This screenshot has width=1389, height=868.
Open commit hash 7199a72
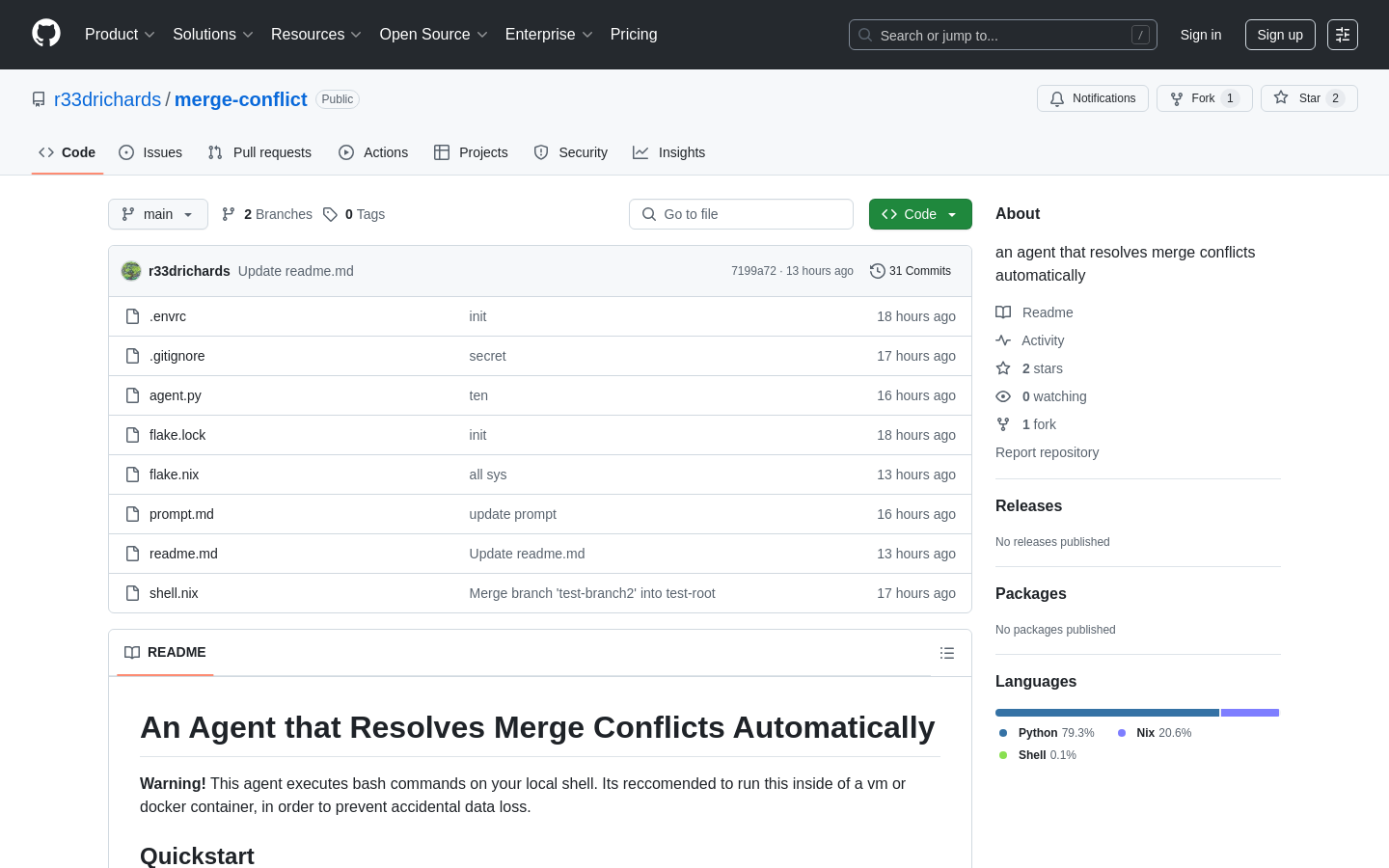(x=753, y=271)
